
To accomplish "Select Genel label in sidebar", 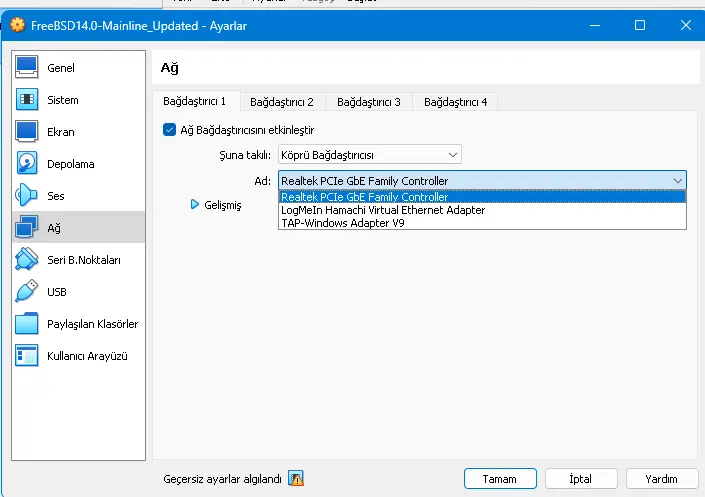I will [x=61, y=68].
